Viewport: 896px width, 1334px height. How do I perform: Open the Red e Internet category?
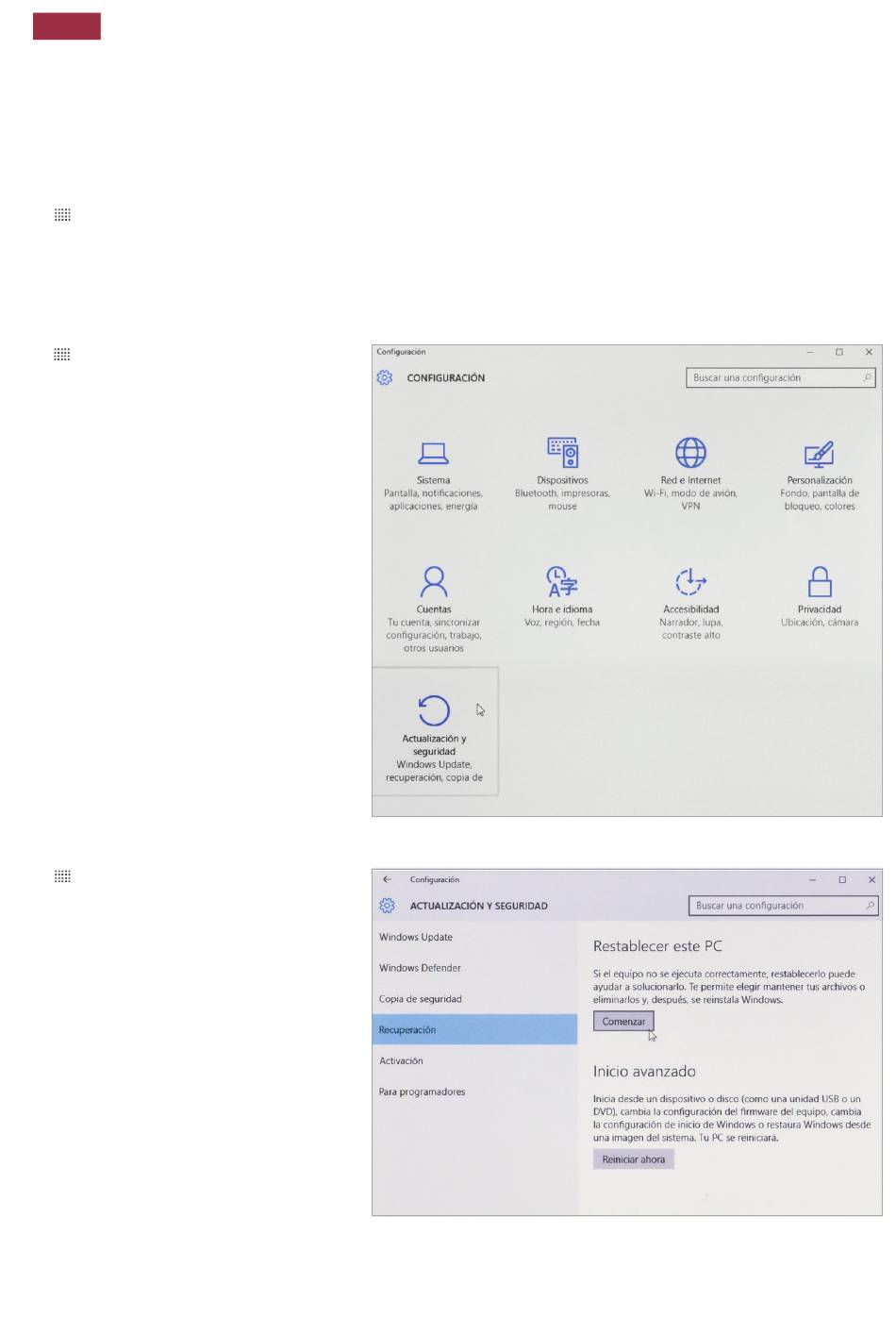click(690, 475)
